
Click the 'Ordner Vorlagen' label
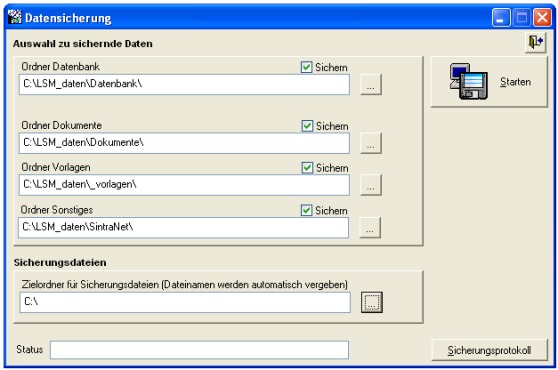[56, 167]
